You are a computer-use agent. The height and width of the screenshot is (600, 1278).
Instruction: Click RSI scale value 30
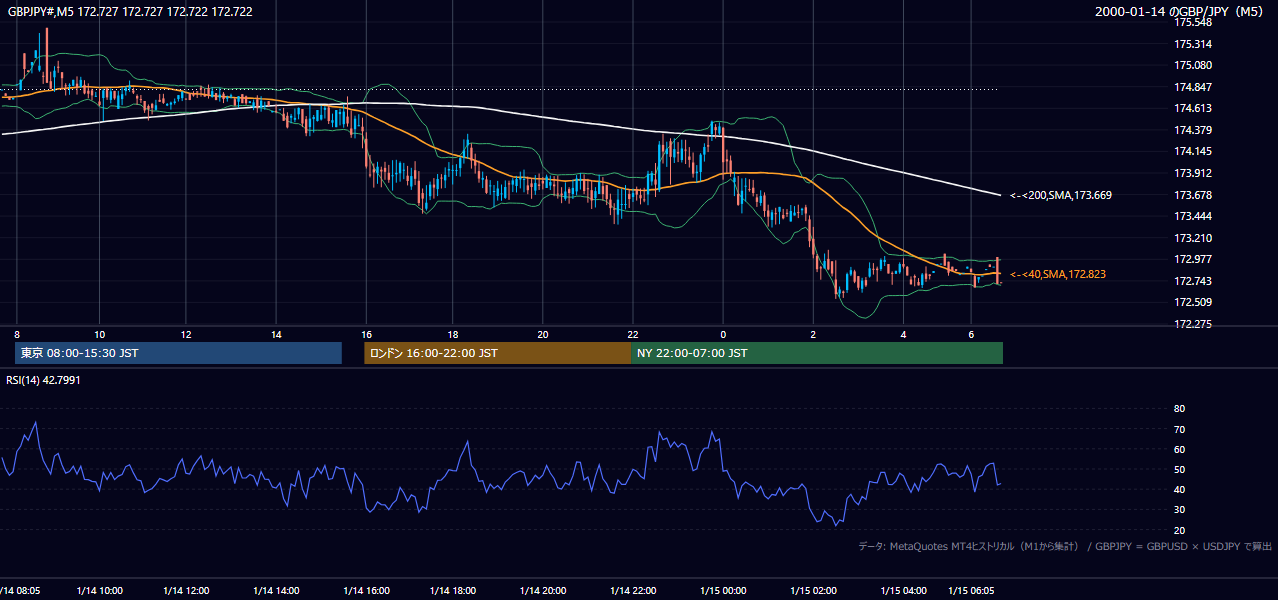pyautogui.click(x=1179, y=510)
